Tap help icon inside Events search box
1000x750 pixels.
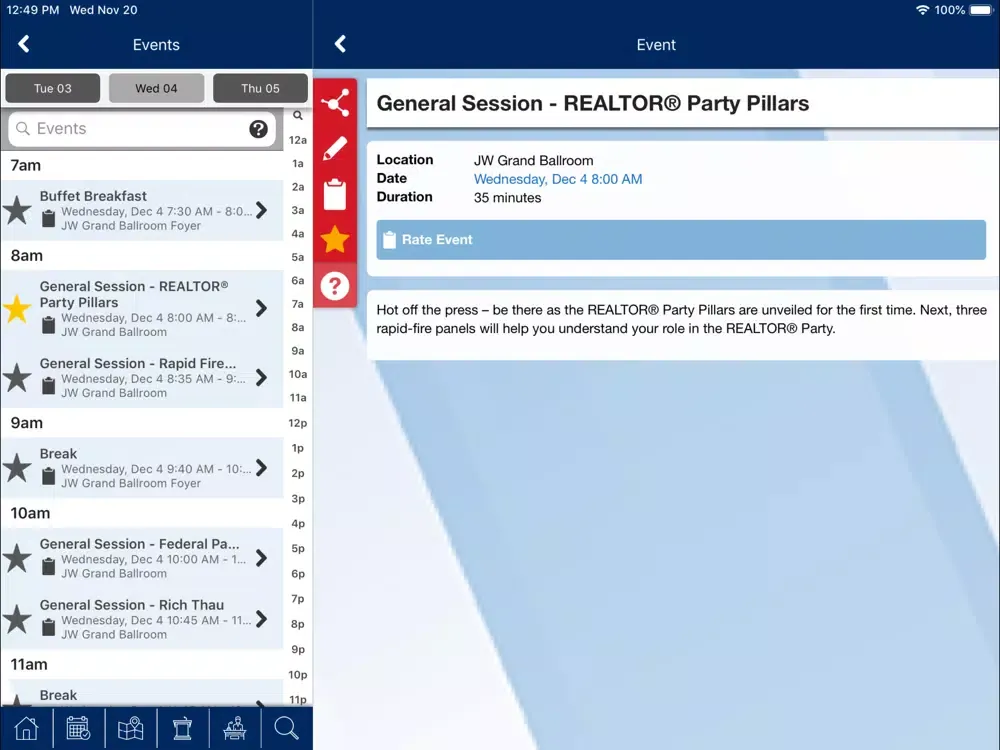pyautogui.click(x=258, y=129)
